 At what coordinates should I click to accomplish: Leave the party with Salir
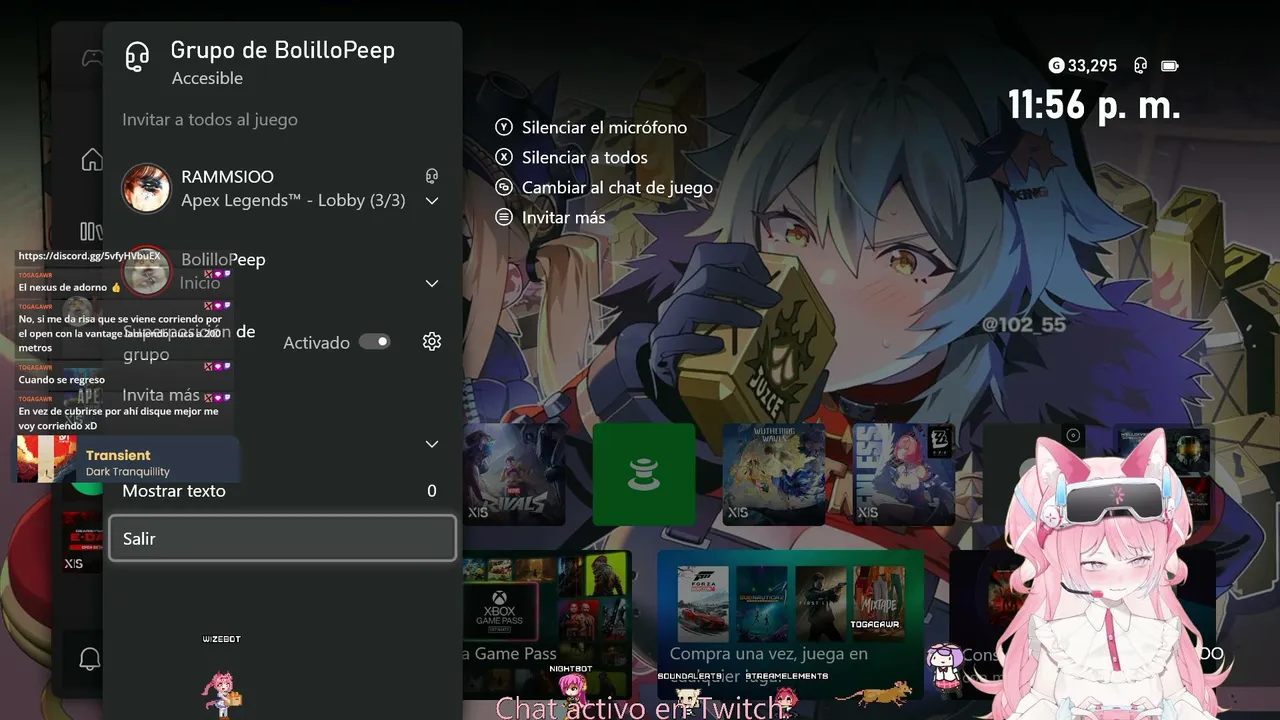click(282, 539)
